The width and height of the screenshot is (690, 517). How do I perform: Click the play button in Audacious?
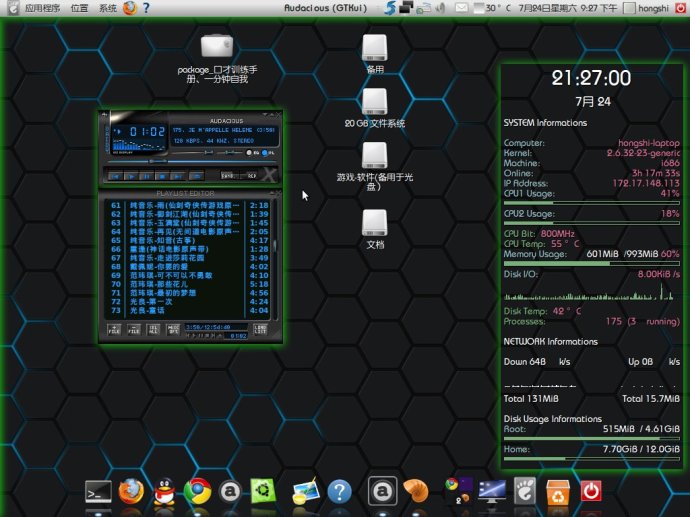[x=133, y=176]
